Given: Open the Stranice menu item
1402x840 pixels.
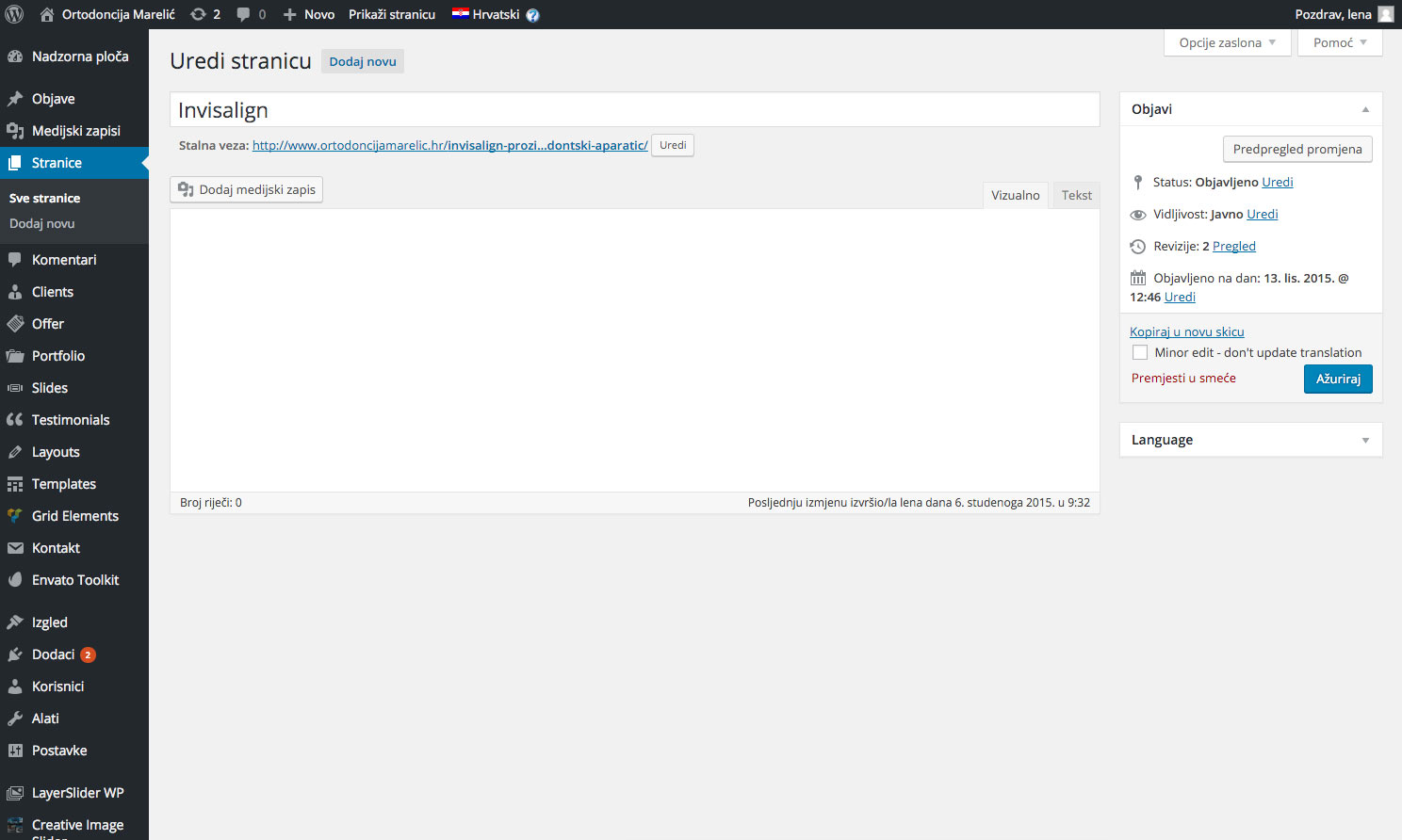Looking at the screenshot, I should [74, 163].
